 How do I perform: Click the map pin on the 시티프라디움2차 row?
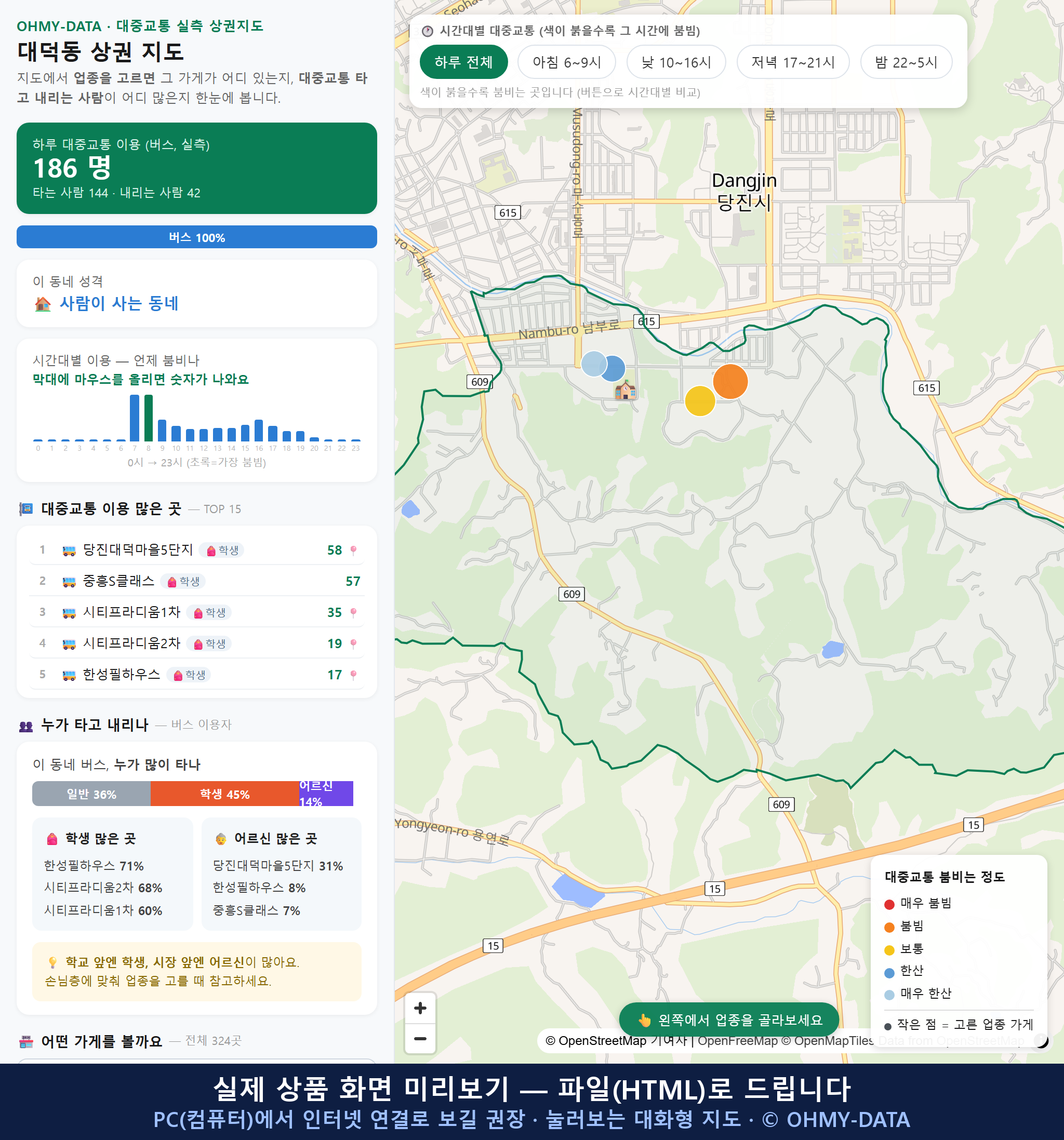(x=353, y=644)
